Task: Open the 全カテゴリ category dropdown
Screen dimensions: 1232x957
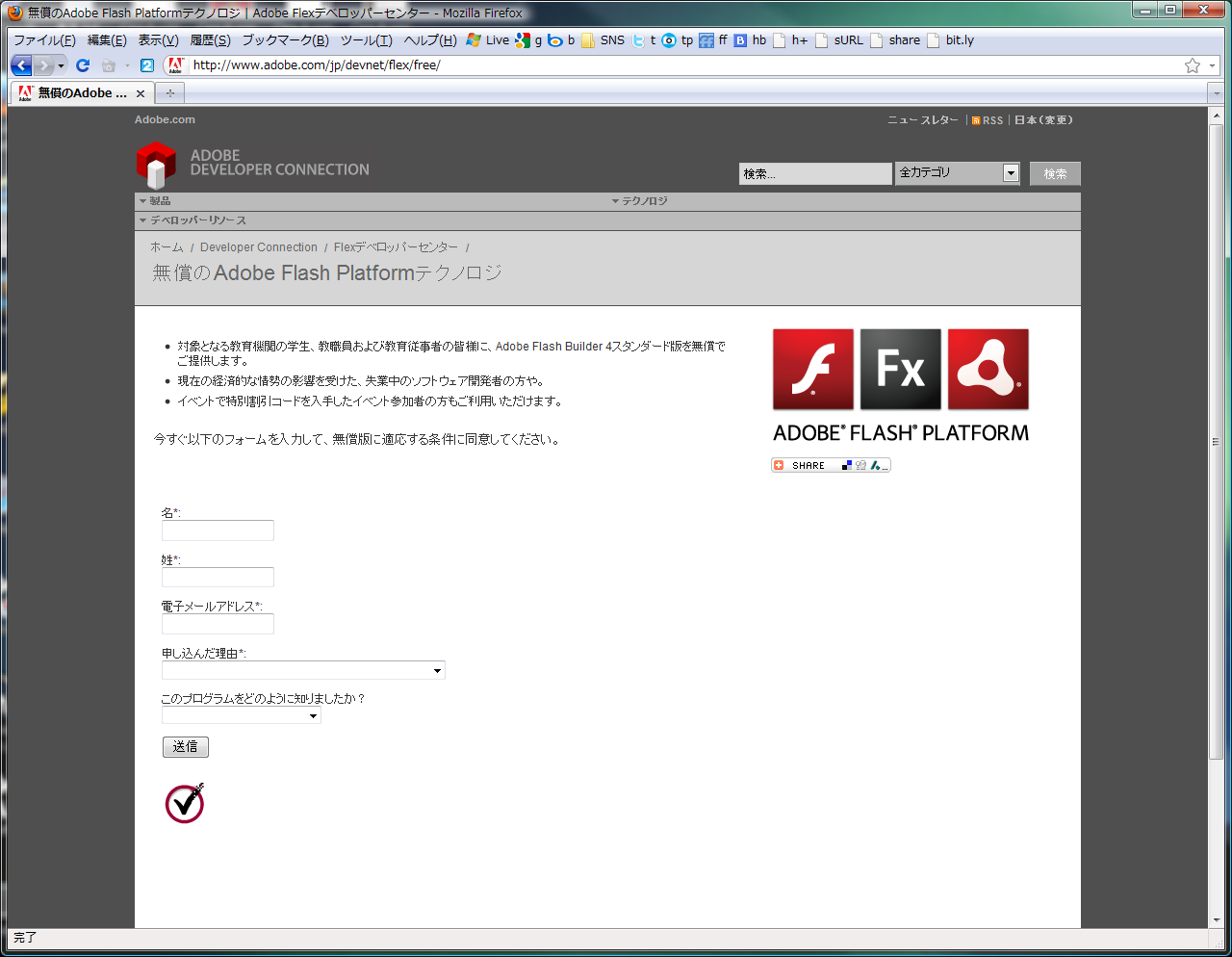Action: tap(958, 173)
